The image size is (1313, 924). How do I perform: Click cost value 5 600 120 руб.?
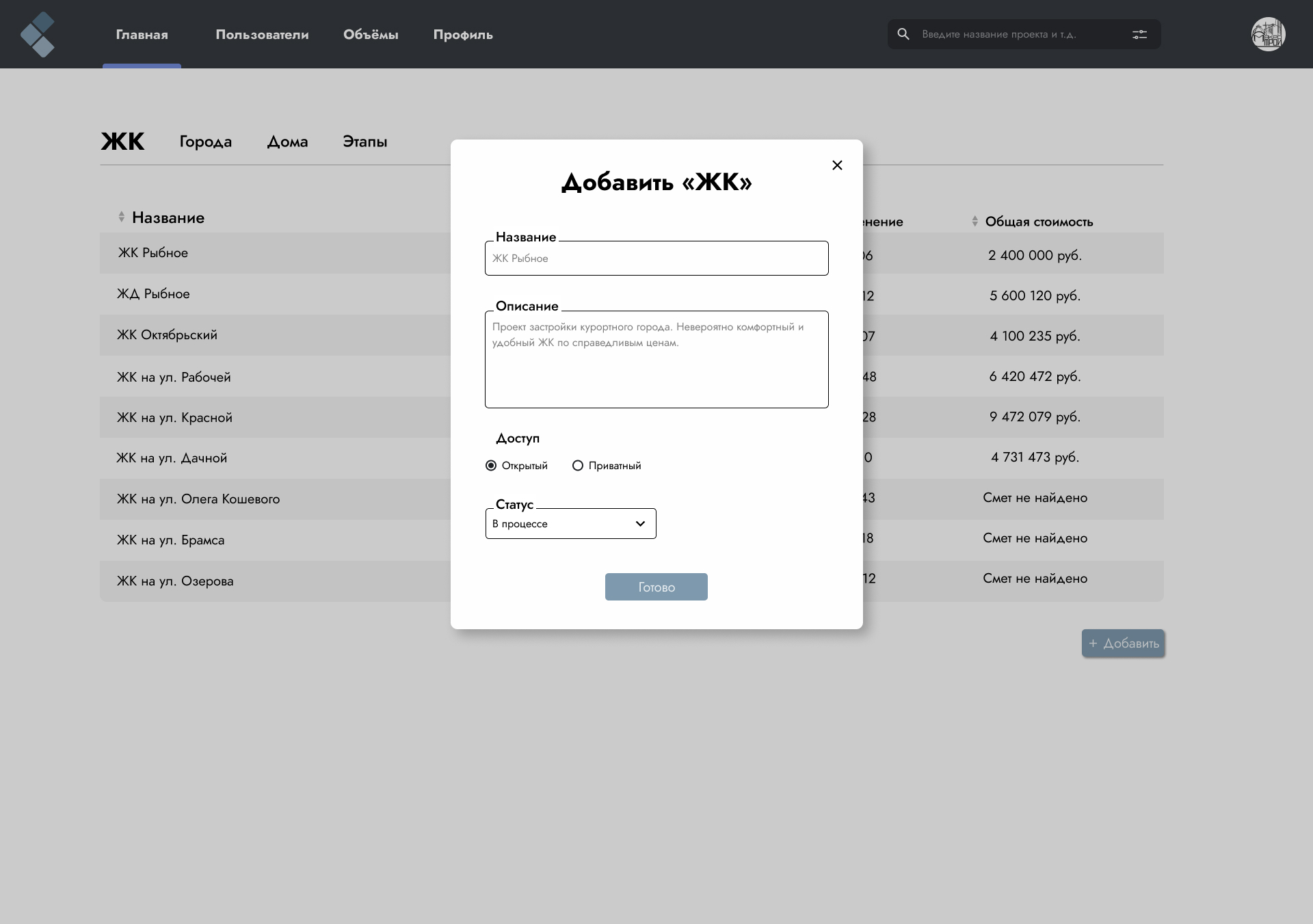[1035, 295]
